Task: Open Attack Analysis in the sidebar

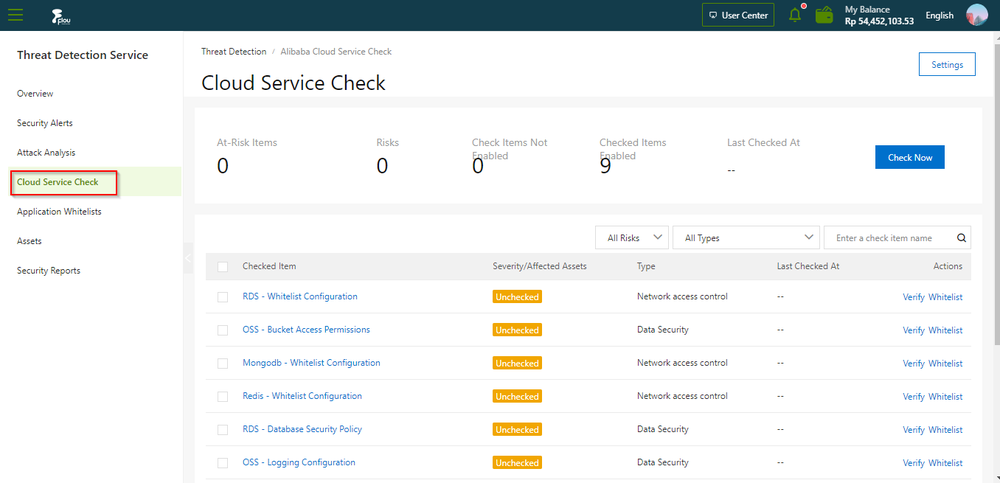Action: [46, 152]
